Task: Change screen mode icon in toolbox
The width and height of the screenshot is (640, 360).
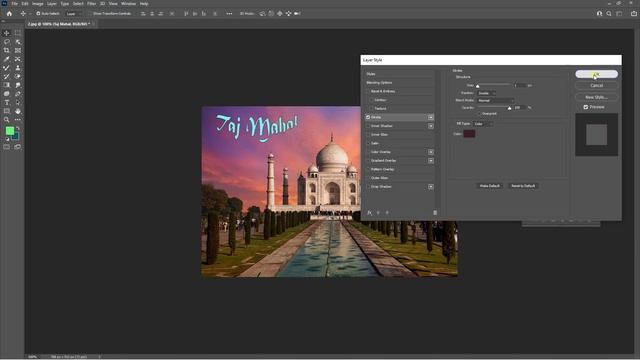Action: point(18,147)
